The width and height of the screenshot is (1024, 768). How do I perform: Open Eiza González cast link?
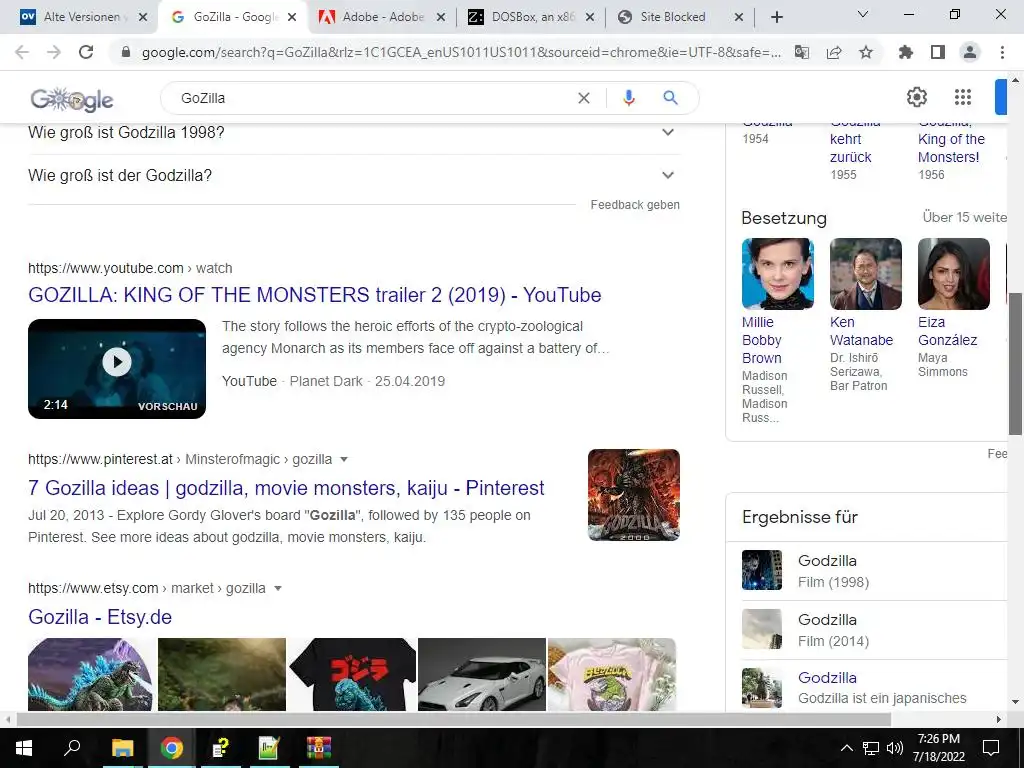point(948,331)
